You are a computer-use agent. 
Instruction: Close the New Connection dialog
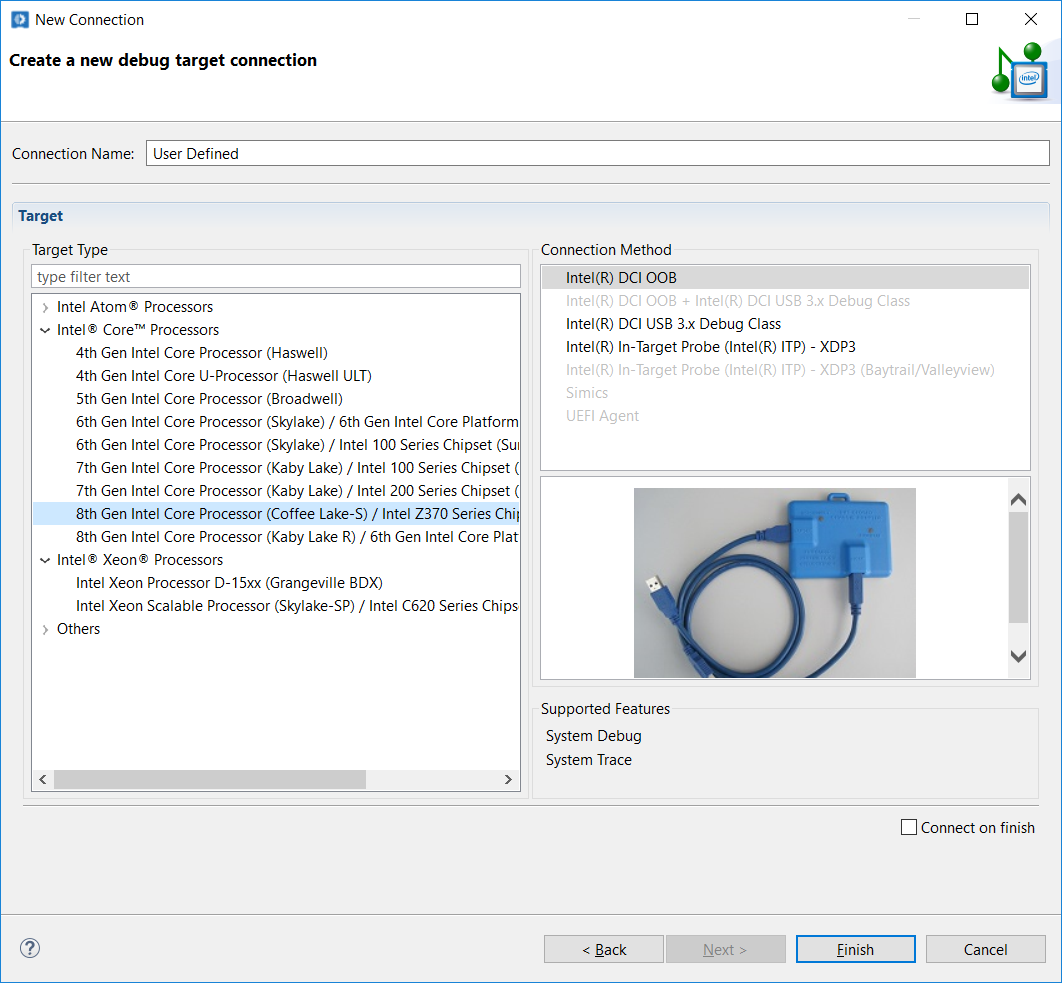tap(1031, 19)
